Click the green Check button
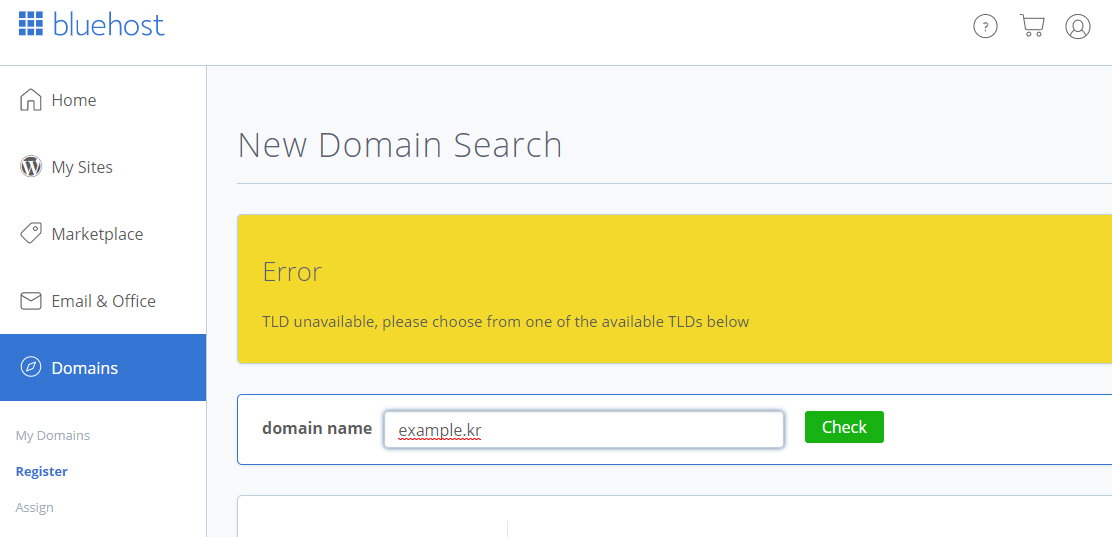1112x537 pixels. click(844, 427)
